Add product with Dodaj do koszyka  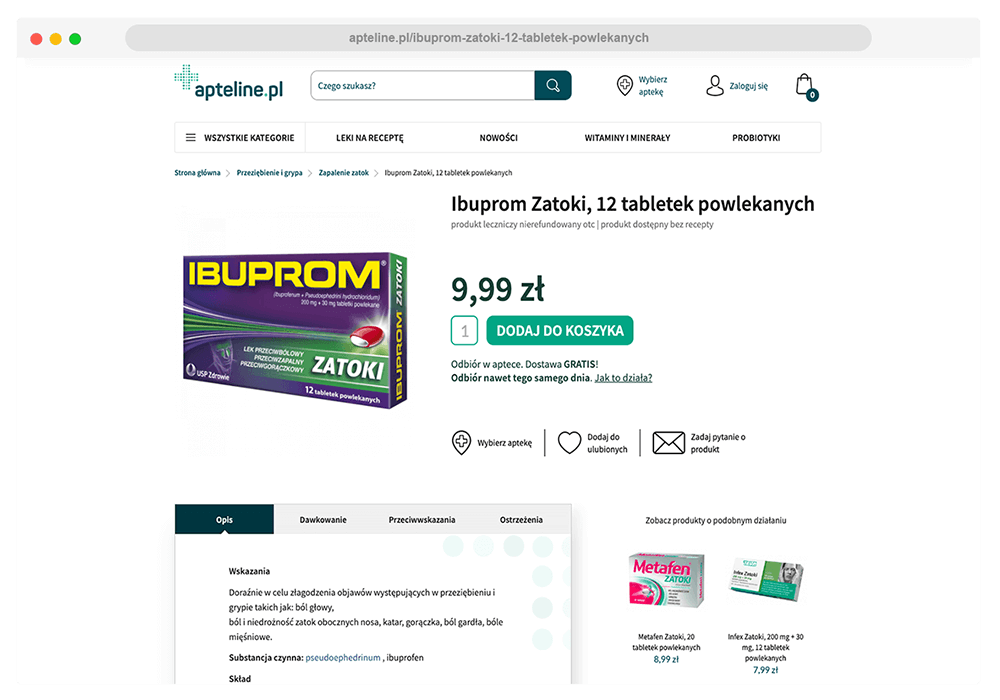[x=559, y=330]
